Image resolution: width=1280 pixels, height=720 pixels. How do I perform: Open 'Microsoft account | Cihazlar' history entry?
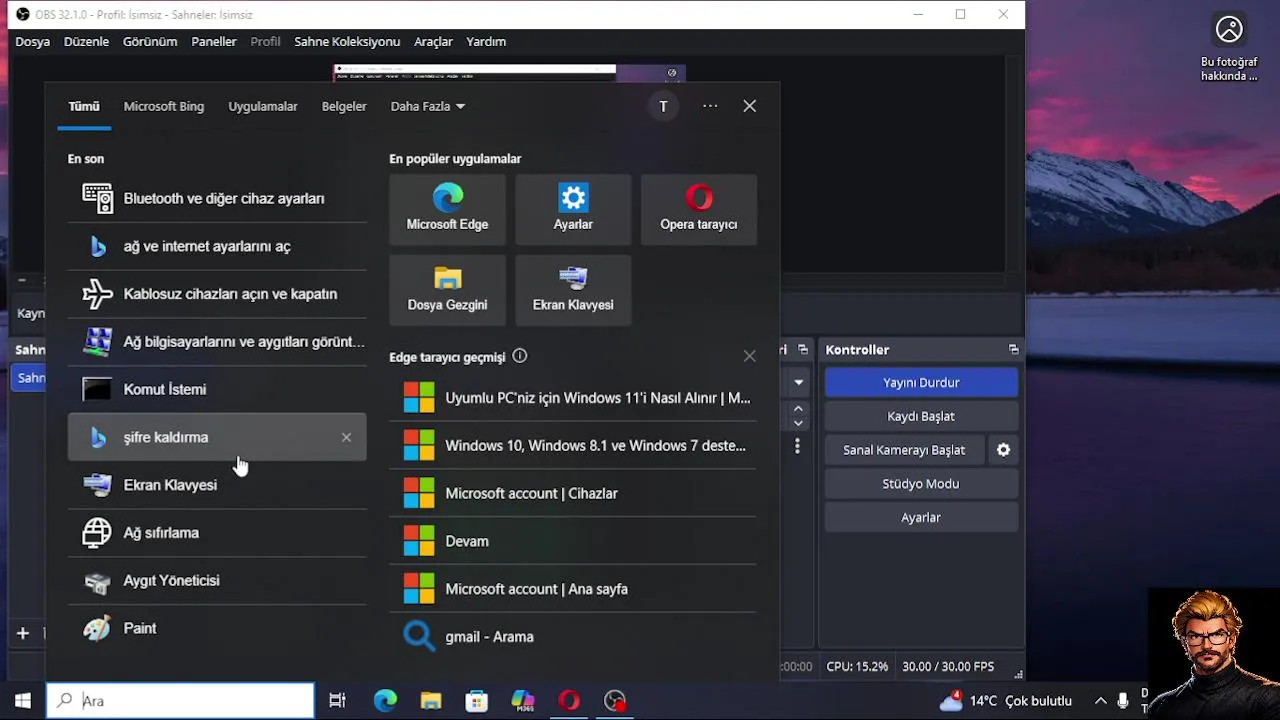click(x=573, y=493)
